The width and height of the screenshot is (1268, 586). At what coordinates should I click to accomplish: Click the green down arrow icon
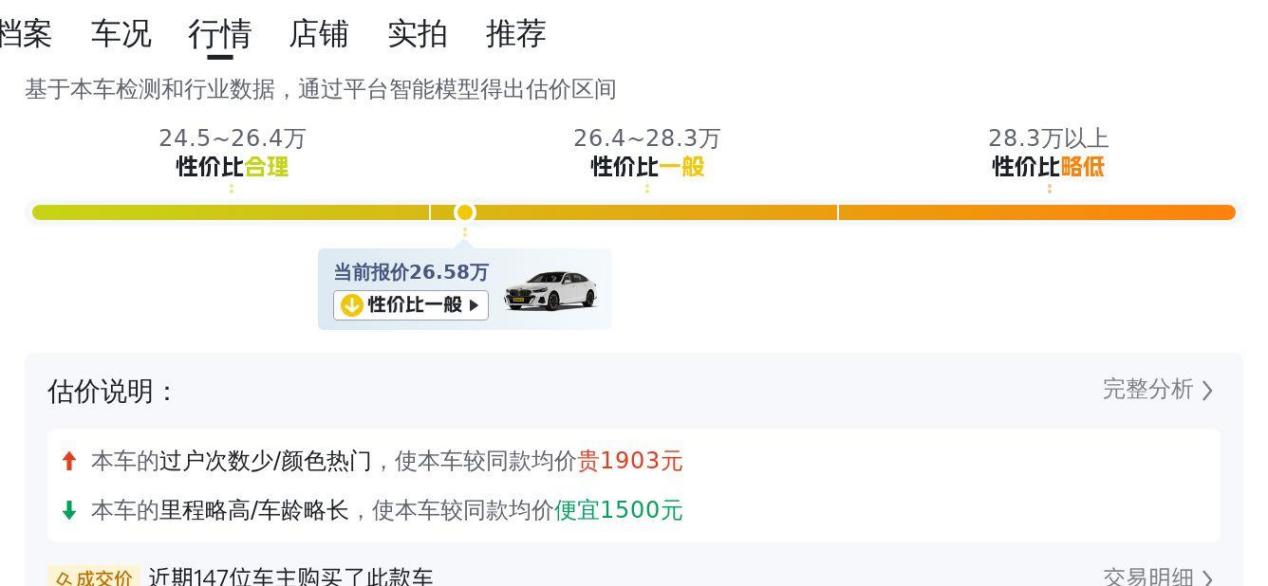tap(68, 510)
